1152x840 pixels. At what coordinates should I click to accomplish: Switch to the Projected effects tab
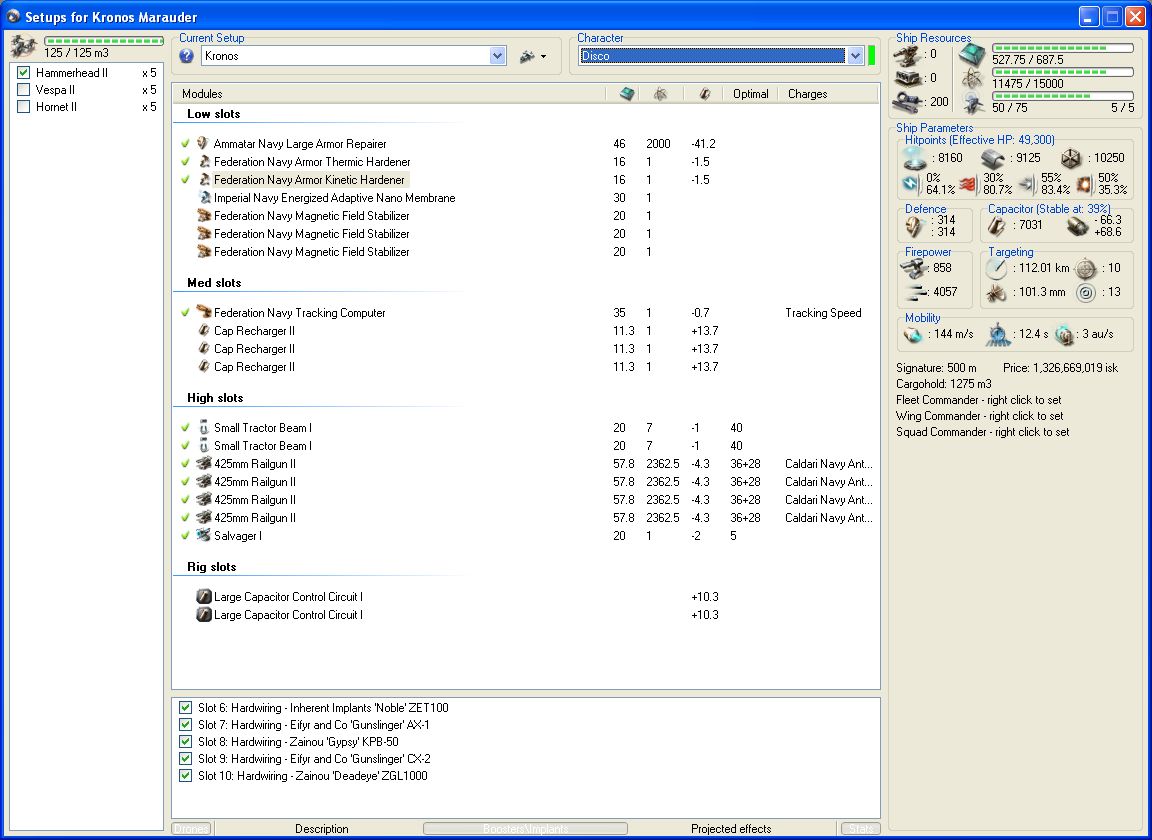[731, 828]
